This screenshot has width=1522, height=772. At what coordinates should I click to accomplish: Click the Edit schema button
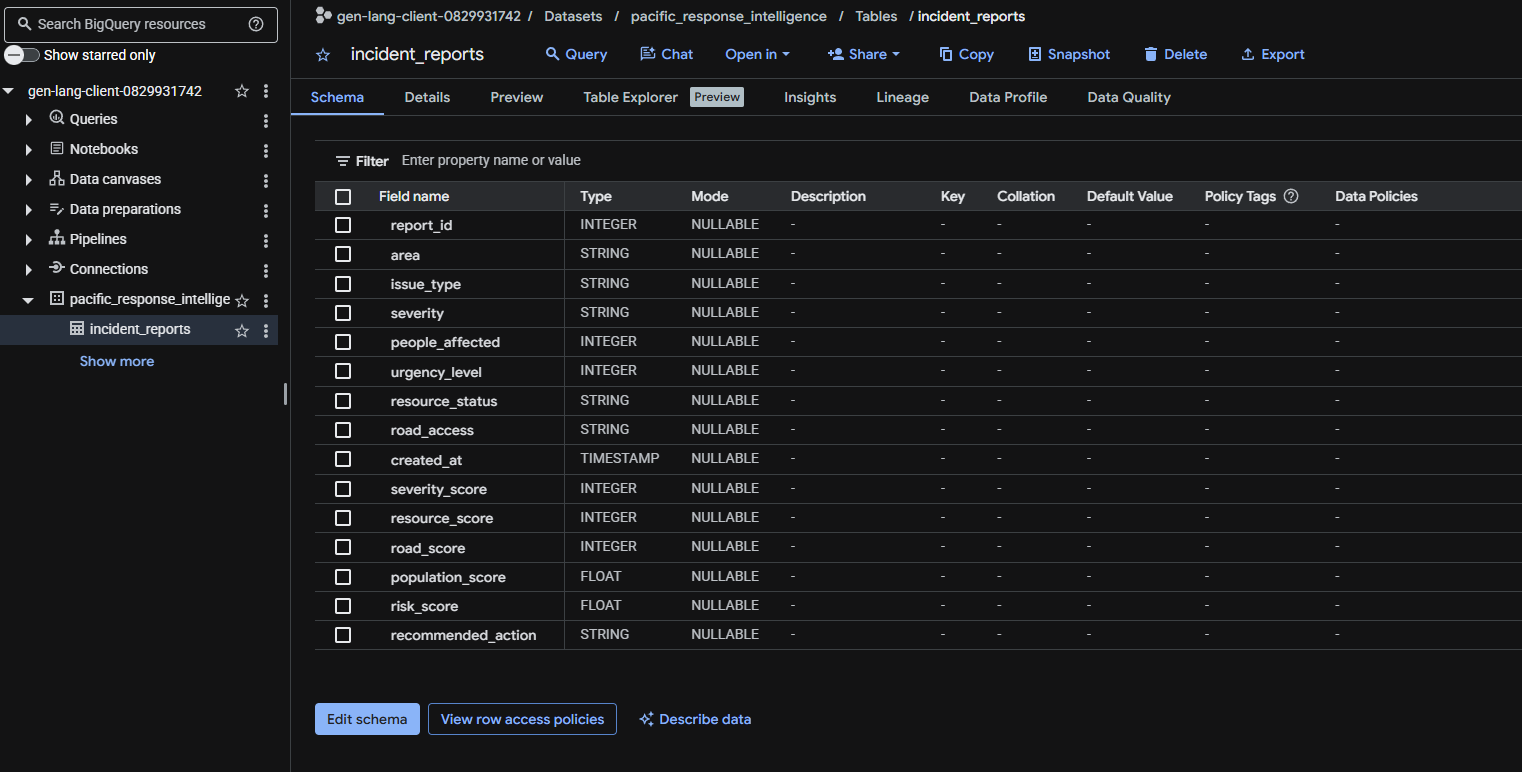click(367, 719)
